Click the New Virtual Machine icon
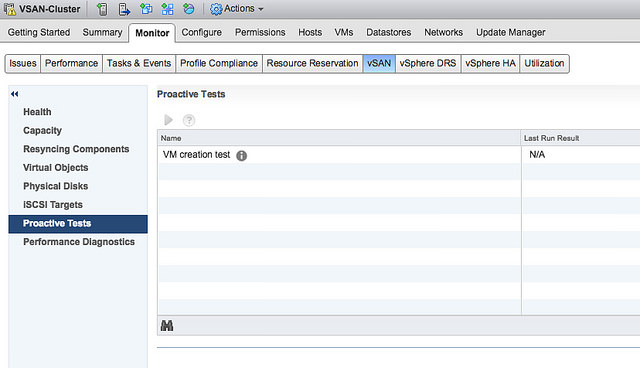This screenshot has height=368, width=640. tap(146, 9)
